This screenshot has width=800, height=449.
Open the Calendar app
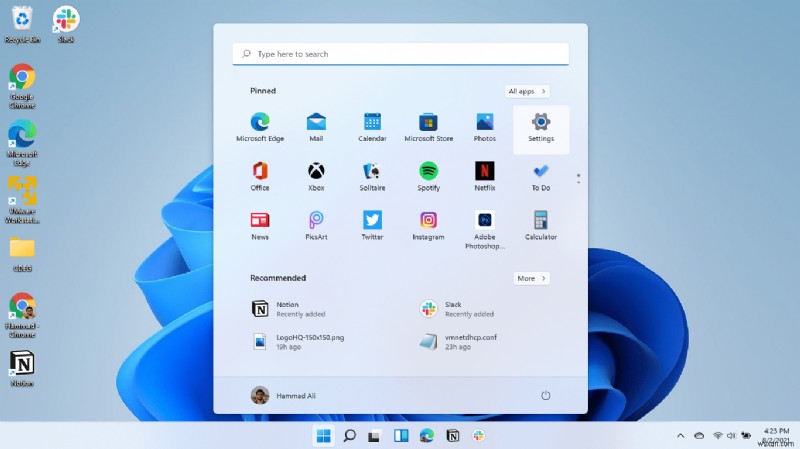click(372, 128)
